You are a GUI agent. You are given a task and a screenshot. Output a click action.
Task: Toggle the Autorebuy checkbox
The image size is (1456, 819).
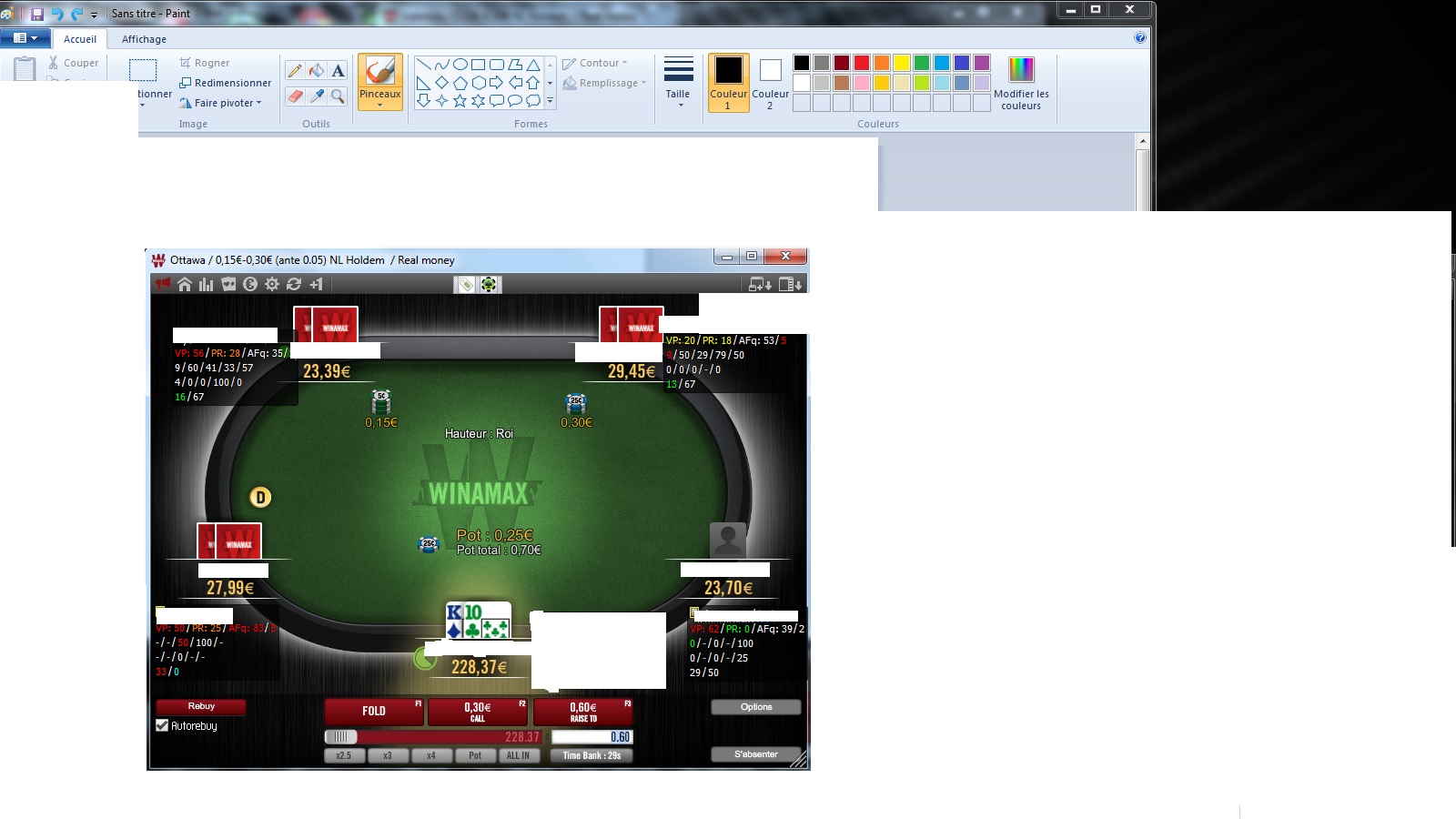pyautogui.click(x=162, y=725)
